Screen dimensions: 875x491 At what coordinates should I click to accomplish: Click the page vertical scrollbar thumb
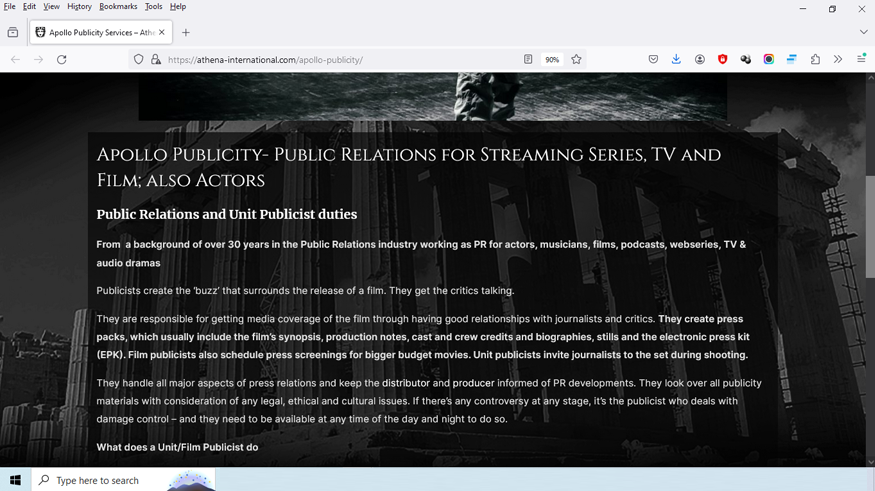click(x=870, y=226)
